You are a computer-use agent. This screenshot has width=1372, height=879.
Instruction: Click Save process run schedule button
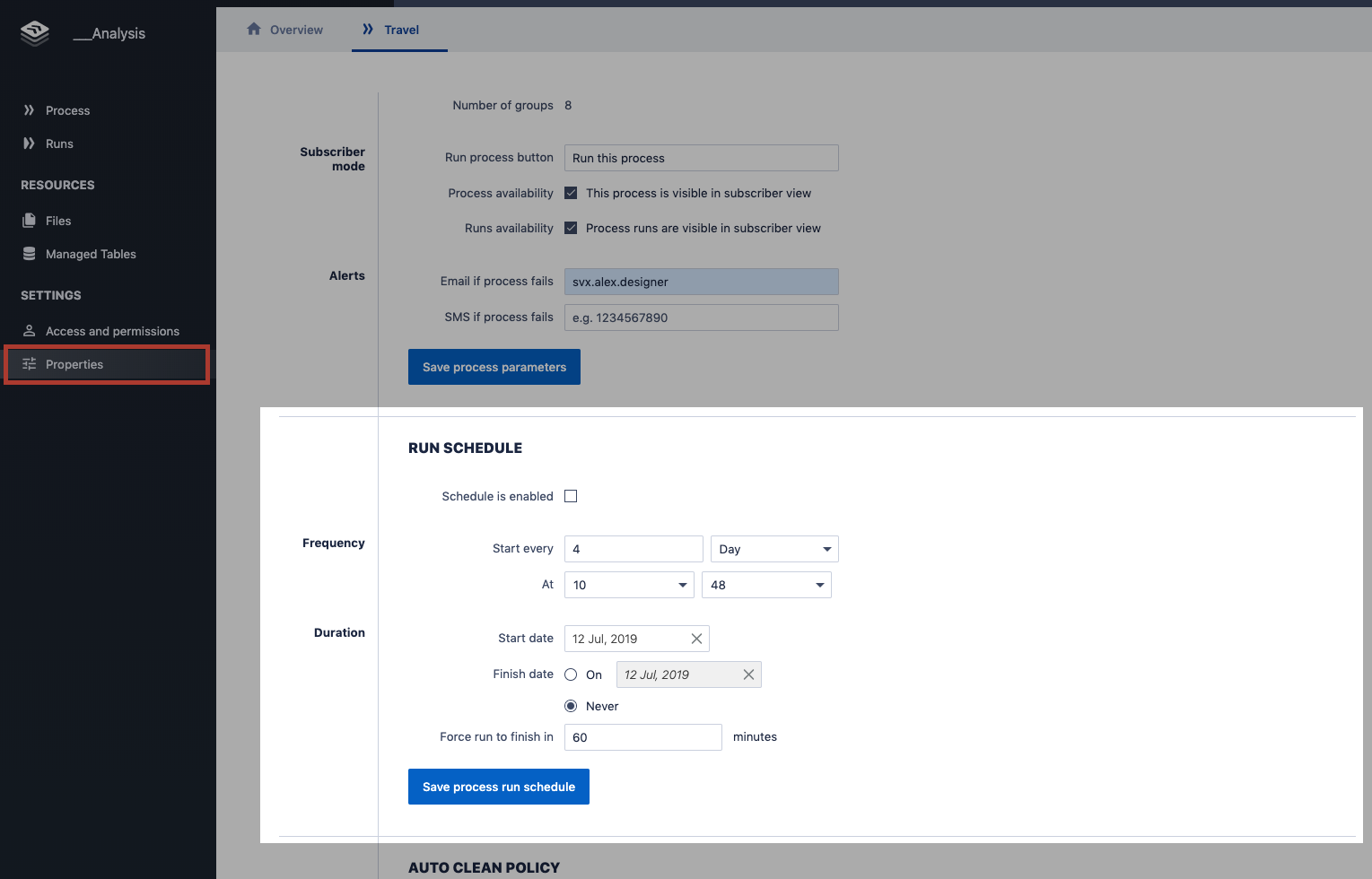tap(499, 787)
